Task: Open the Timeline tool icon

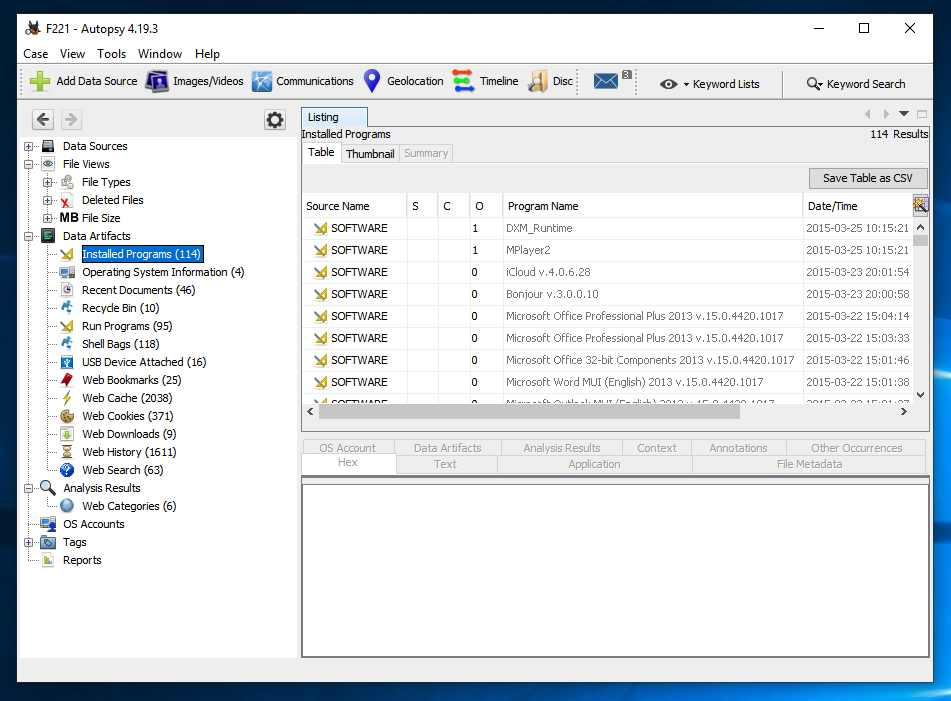Action: pyautogui.click(x=464, y=81)
